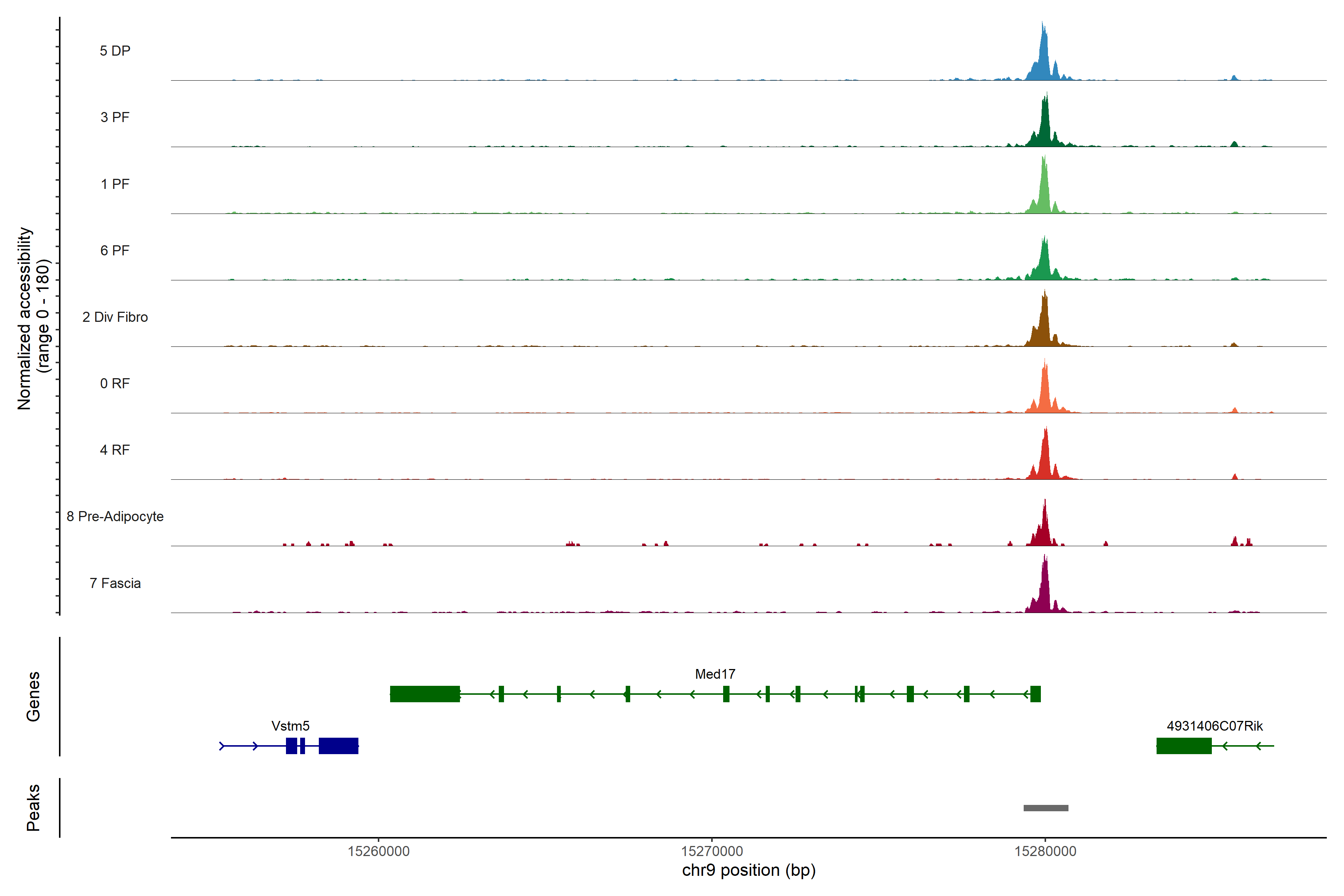The height and width of the screenshot is (896, 1344).
Task: Click the 7 Fascia track label
Action: pyautogui.click(x=115, y=583)
